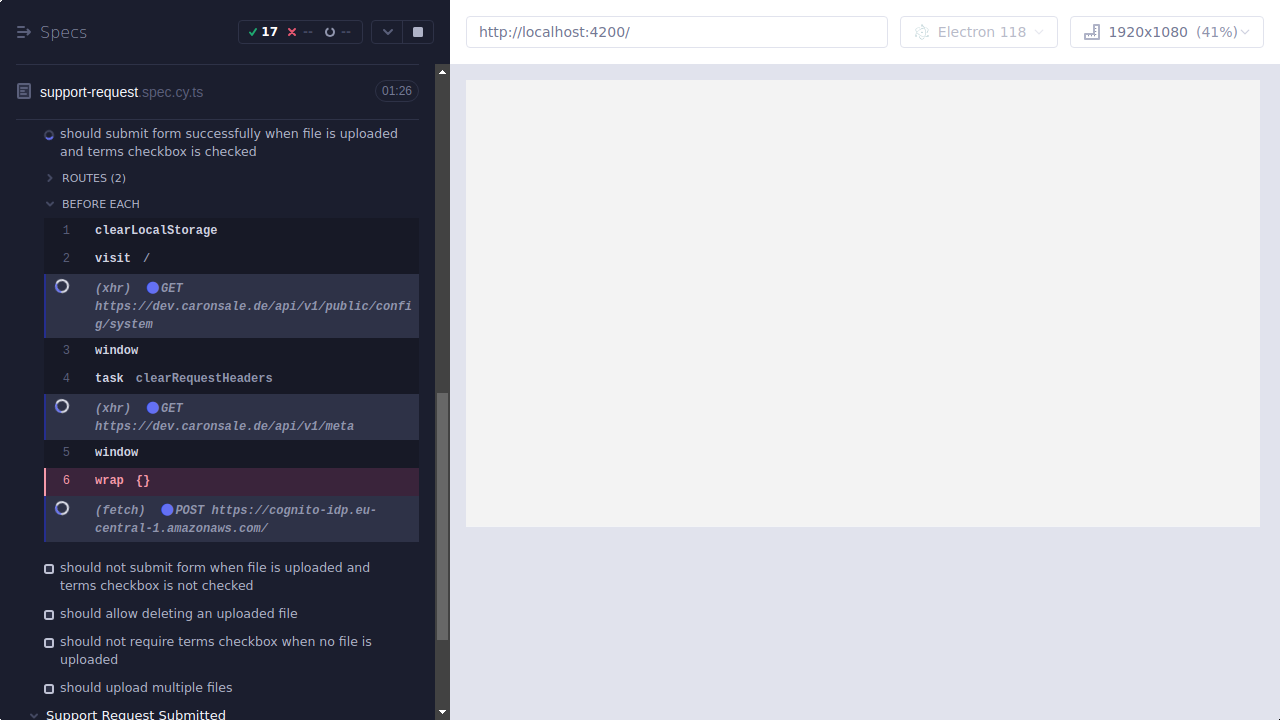The height and width of the screenshot is (720, 1280).
Task: Expand the 'Support Request Submitted' group
Action: click(x=33, y=714)
